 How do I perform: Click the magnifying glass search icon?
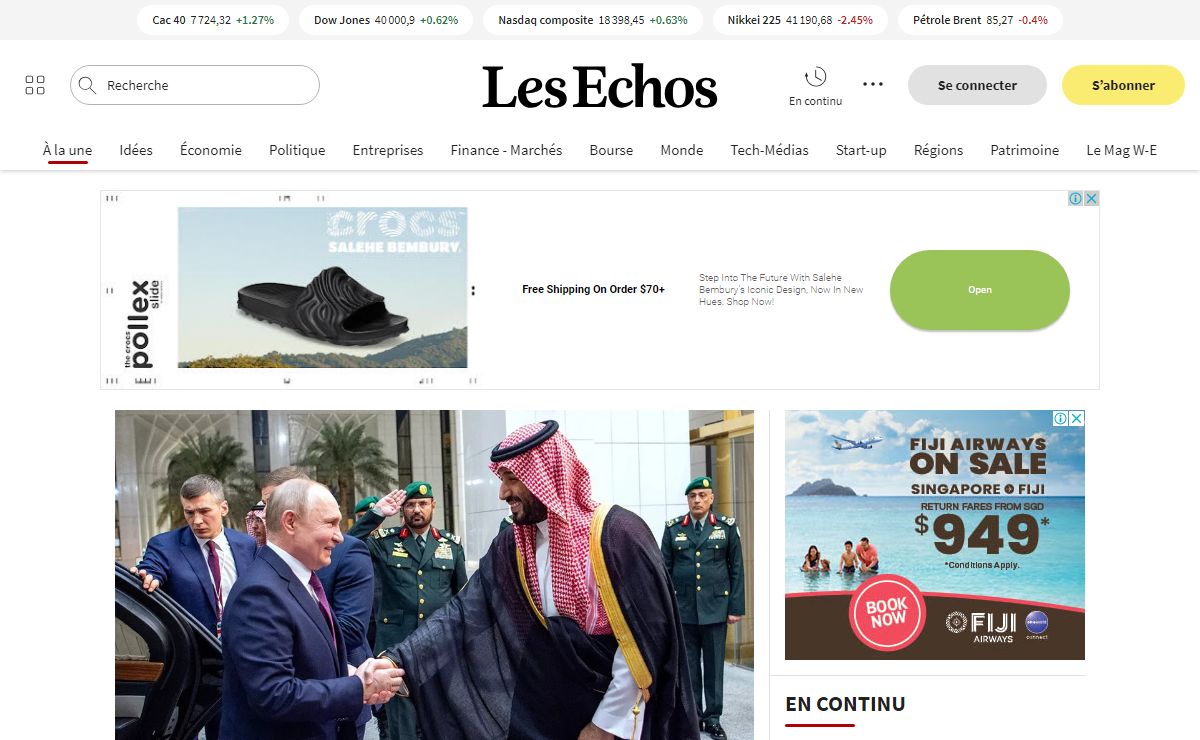87,85
